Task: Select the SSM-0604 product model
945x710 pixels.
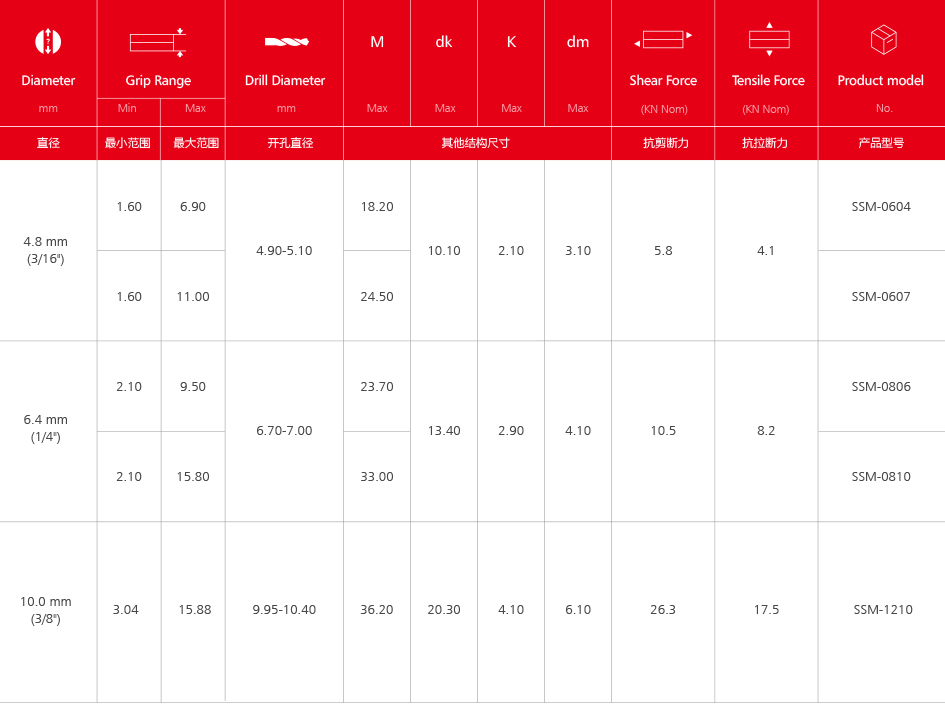Action: point(881,207)
